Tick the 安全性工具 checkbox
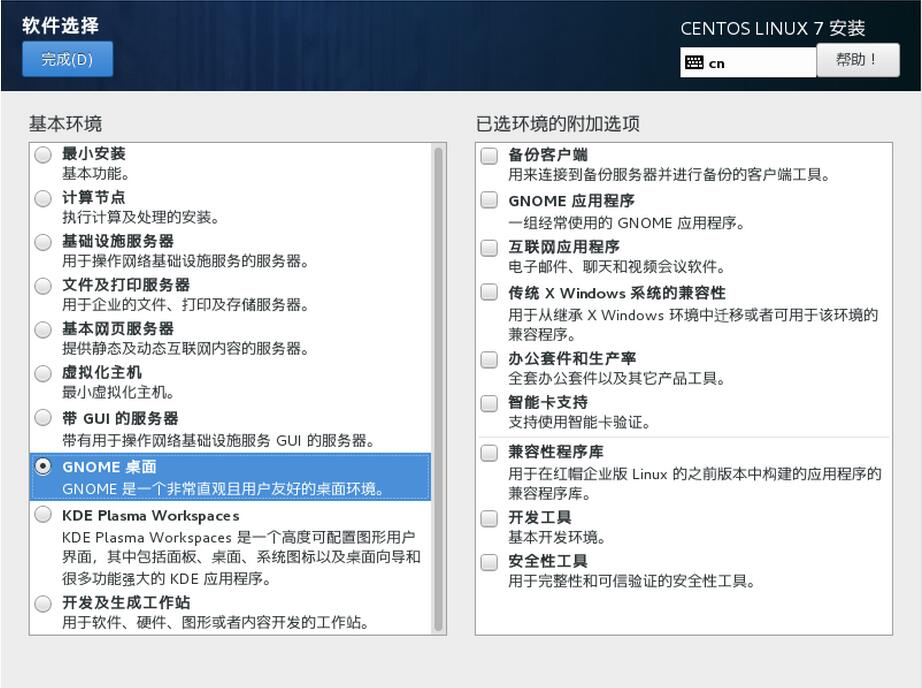922x688 pixels. click(x=489, y=562)
